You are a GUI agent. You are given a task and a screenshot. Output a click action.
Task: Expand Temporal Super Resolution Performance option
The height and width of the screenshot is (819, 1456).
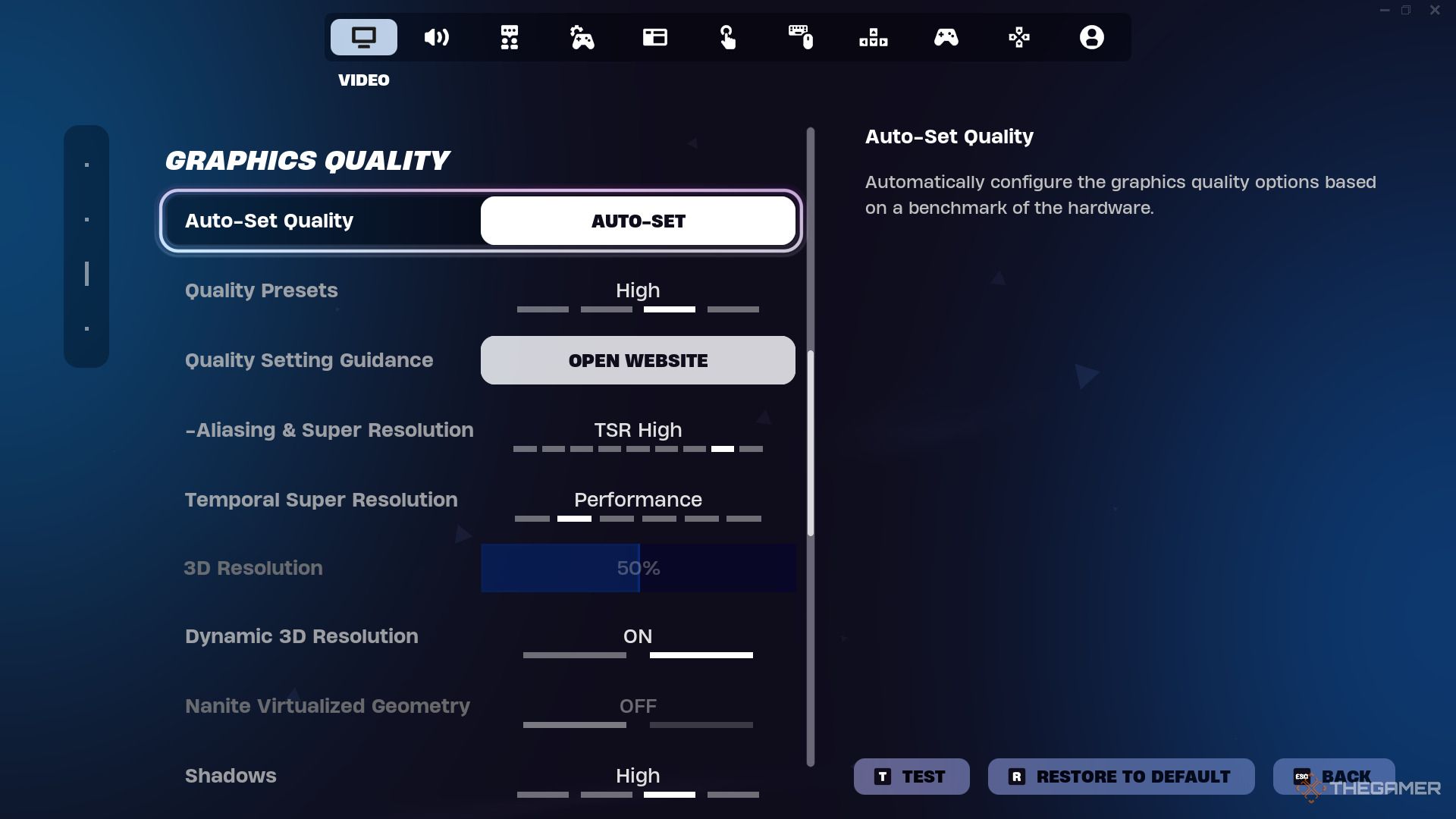point(638,499)
